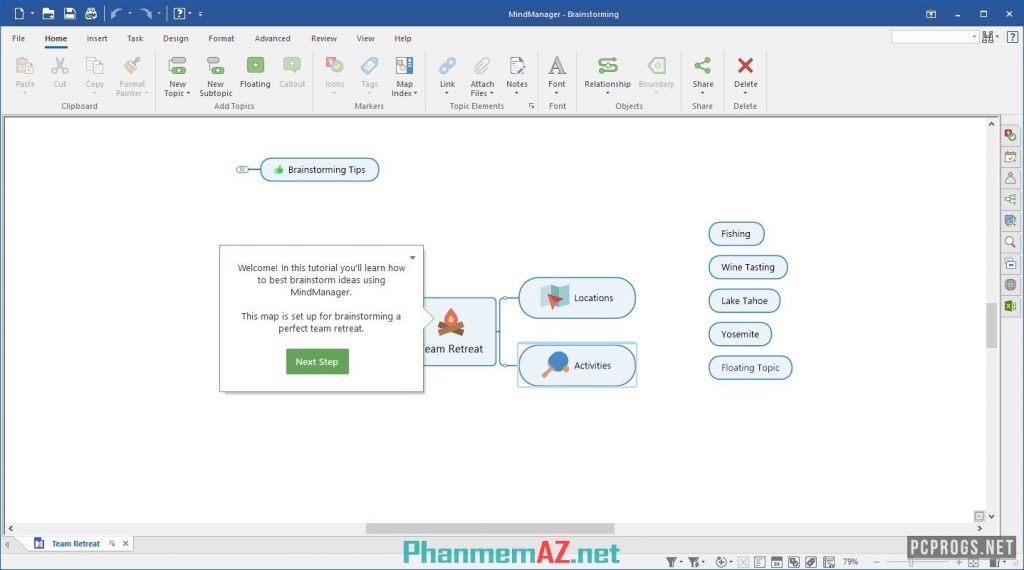Viewport: 1024px width, 570px height.
Task: Open the New Topic dropdown arrow
Action: click(188, 93)
